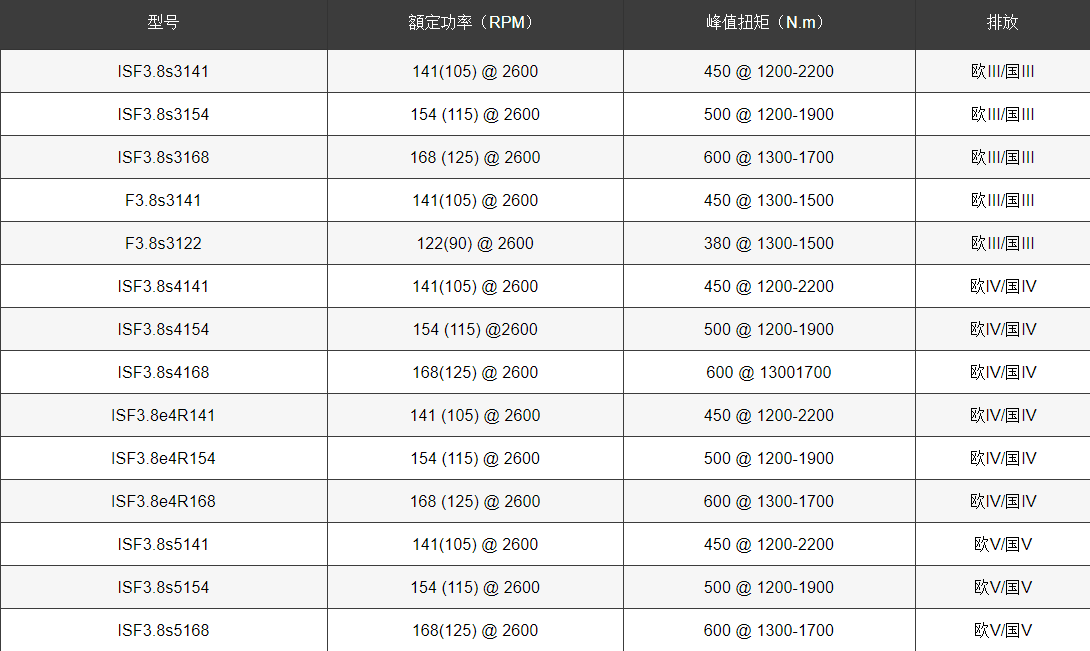Viewport: 1090px width, 651px height.
Task: Select model cell ISF3.8s5154
Action: point(163,588)
